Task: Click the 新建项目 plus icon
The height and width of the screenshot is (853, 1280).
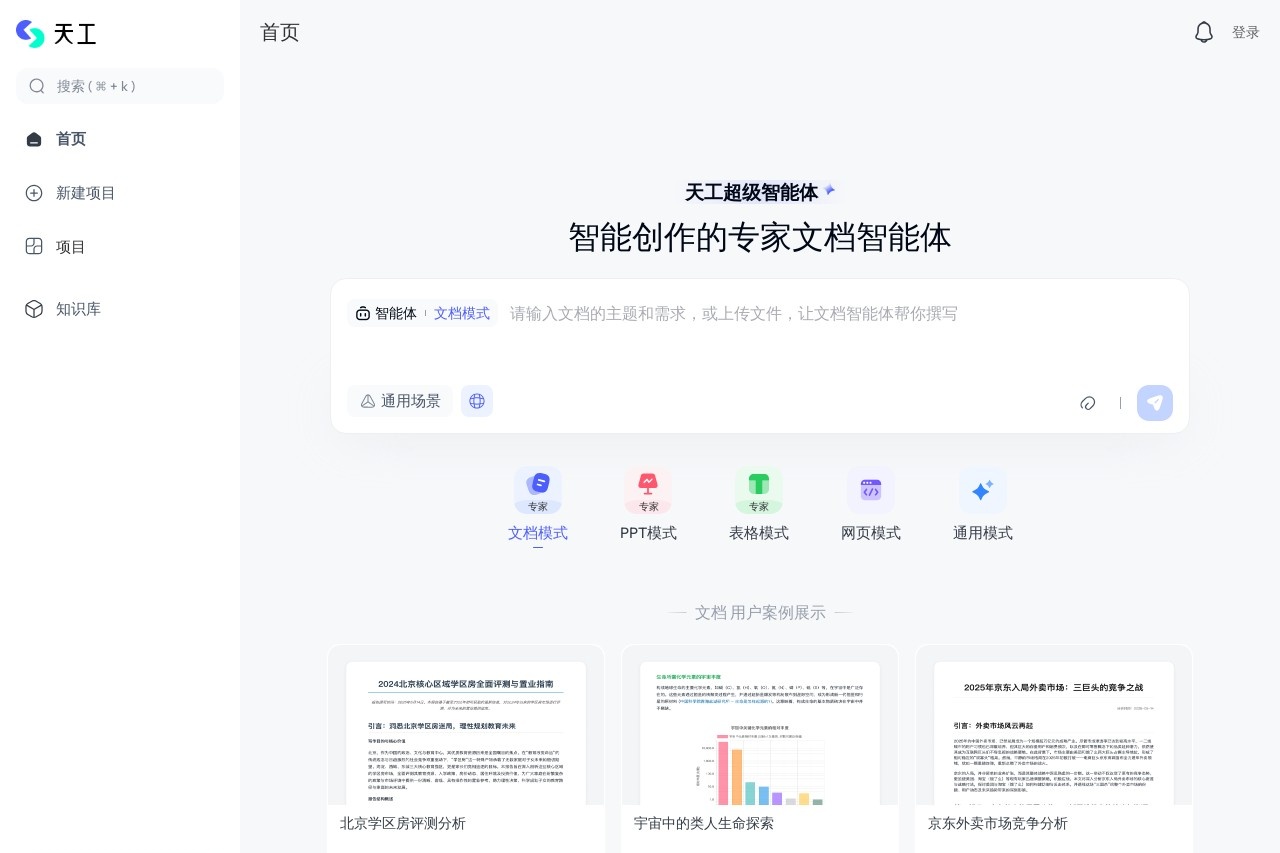Action: tap(34, 193)
